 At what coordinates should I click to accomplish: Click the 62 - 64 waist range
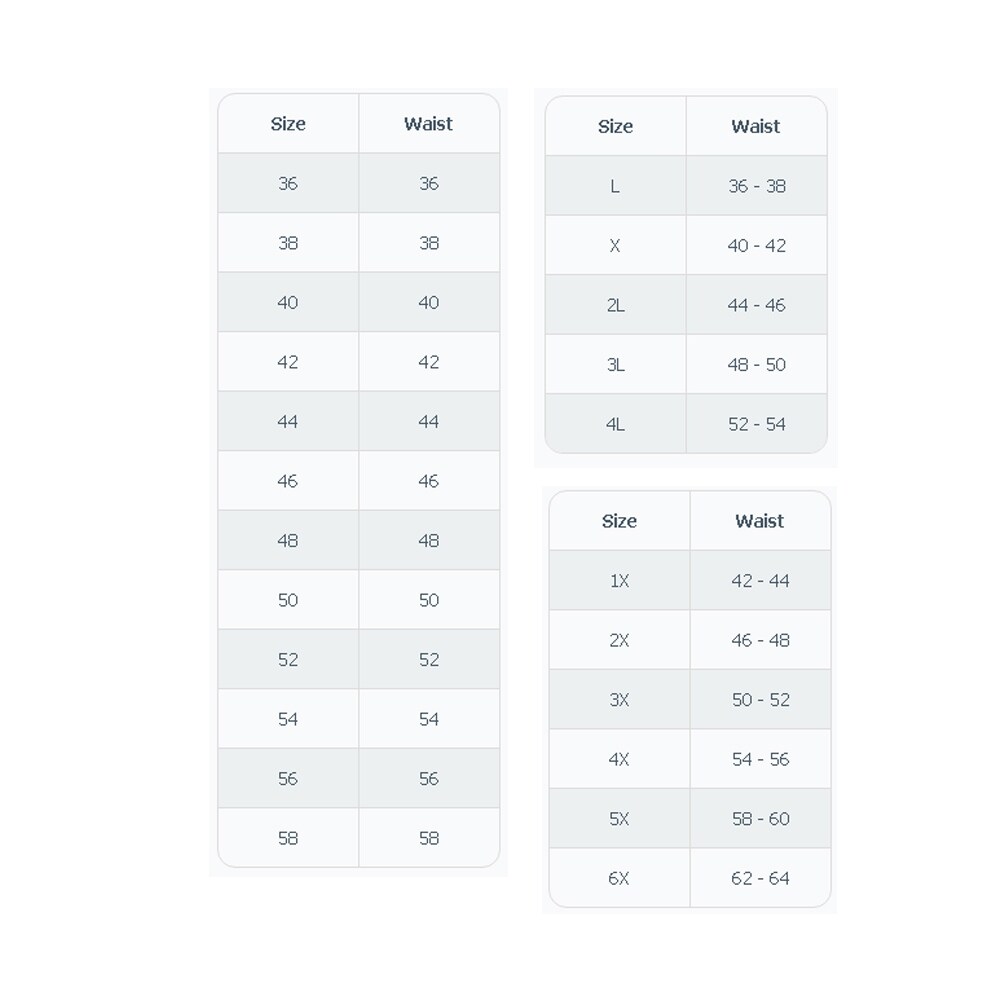pos(760,878)
